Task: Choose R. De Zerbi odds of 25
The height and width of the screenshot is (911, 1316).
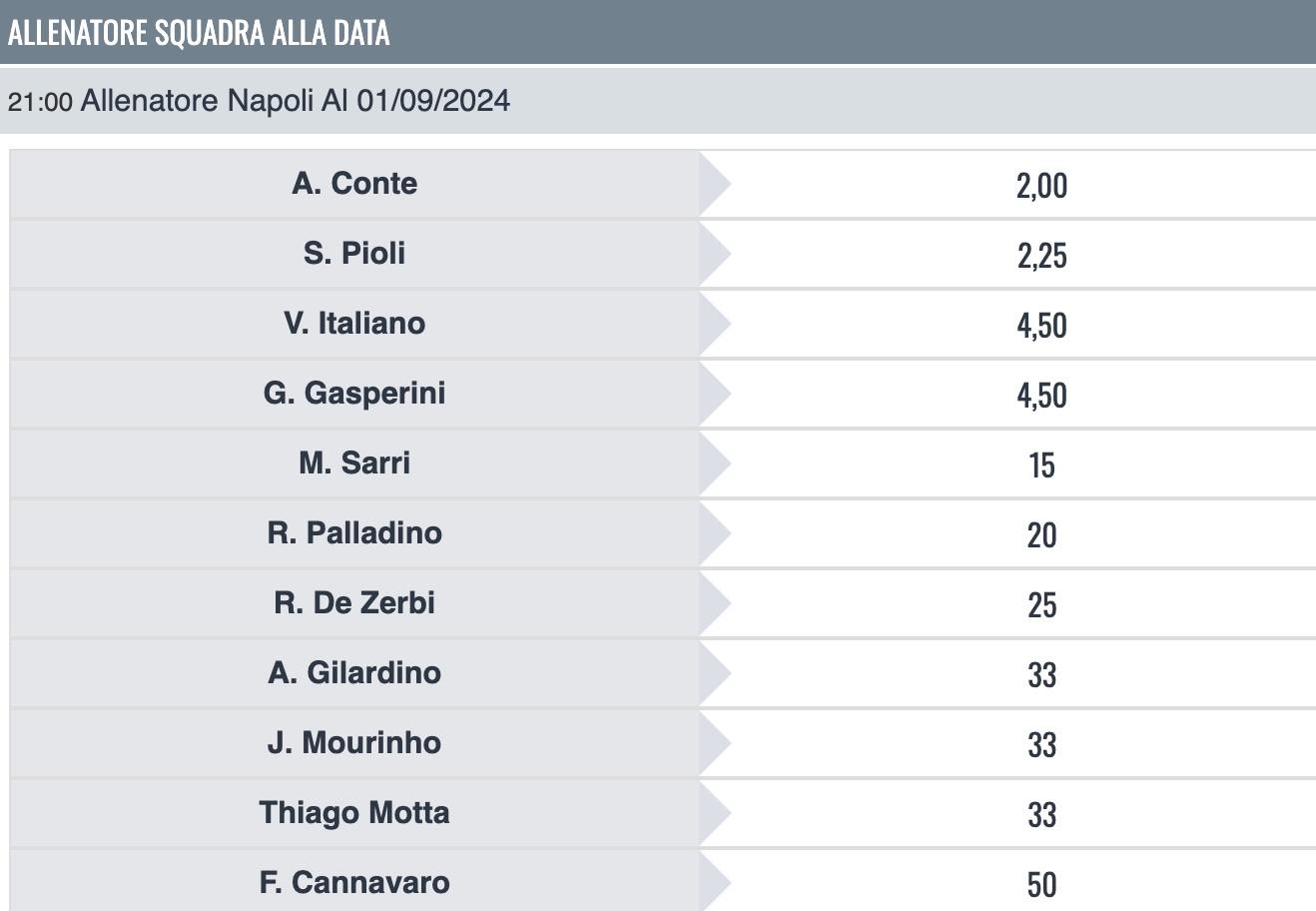Action: 1041,604
